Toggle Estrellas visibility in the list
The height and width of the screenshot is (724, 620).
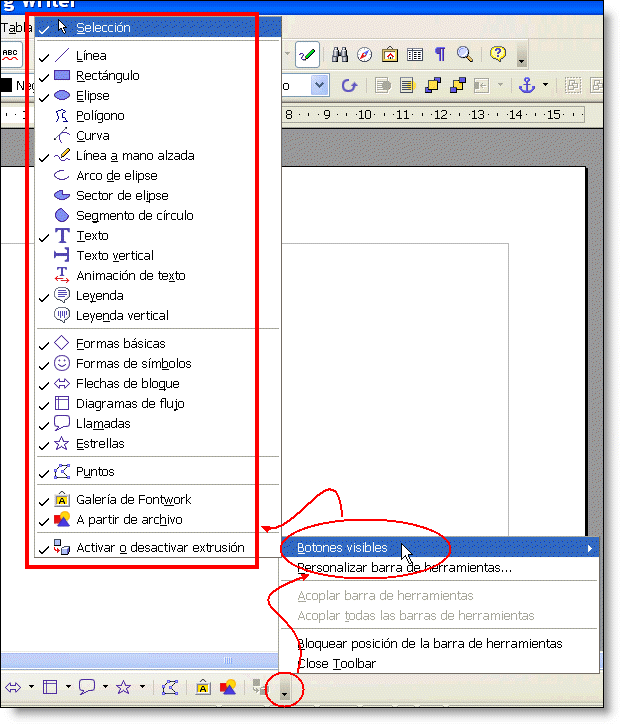(100, 444)
